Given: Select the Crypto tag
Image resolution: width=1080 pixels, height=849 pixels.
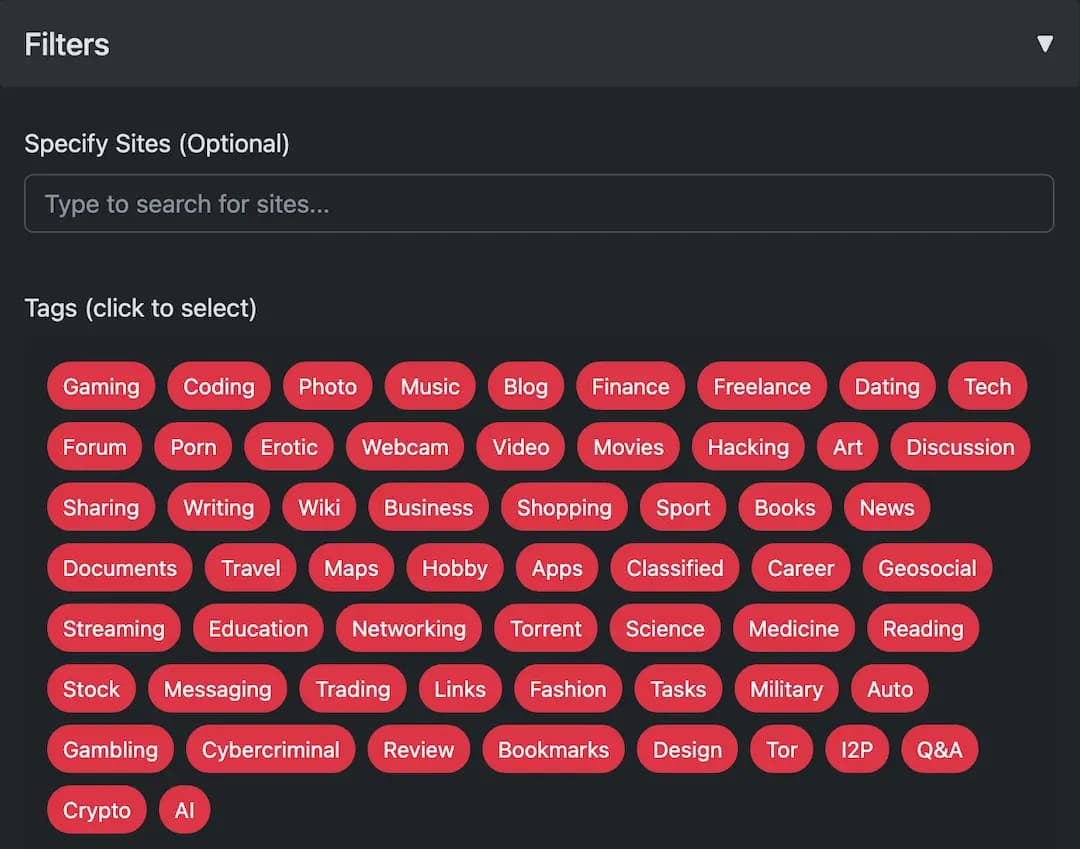Looking at the screenshot, I should (x=97, y=810).
